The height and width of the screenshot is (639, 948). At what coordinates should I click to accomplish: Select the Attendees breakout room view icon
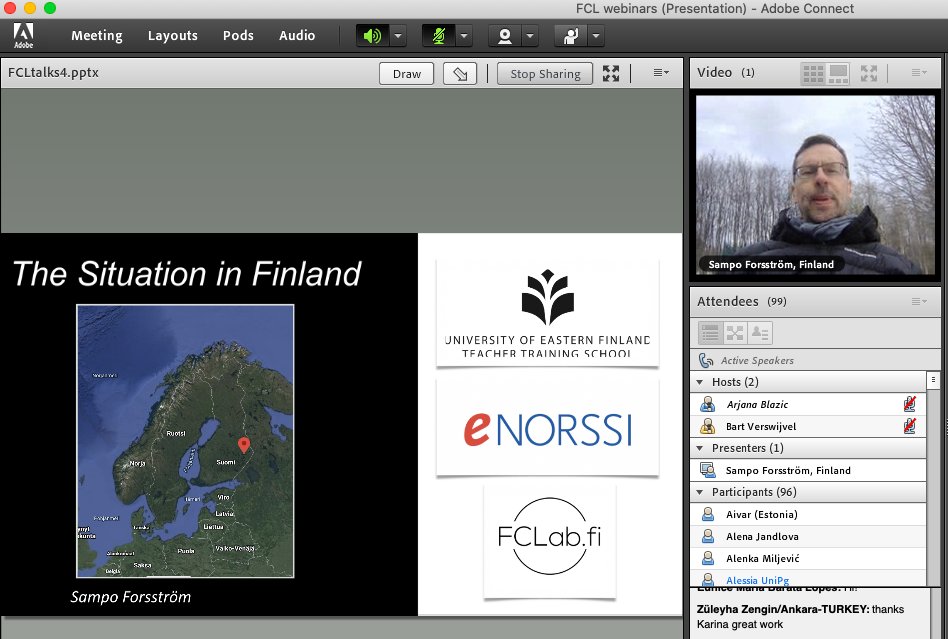[735, 333]
